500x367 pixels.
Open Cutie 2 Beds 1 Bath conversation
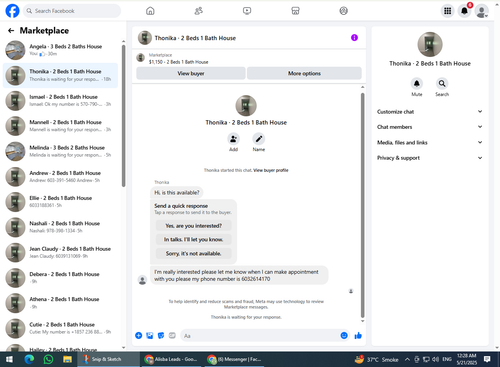coord(60,328)
